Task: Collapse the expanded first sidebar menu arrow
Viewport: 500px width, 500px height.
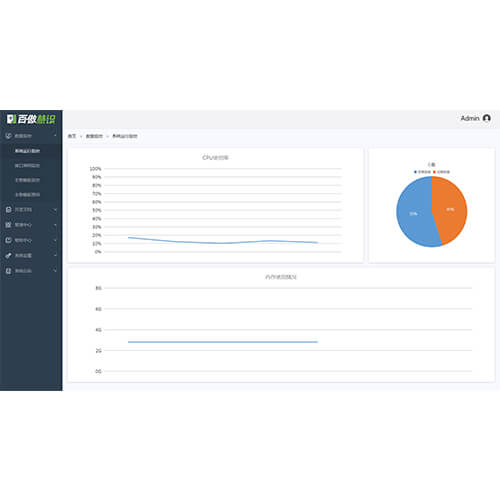Action: [55, 136]
